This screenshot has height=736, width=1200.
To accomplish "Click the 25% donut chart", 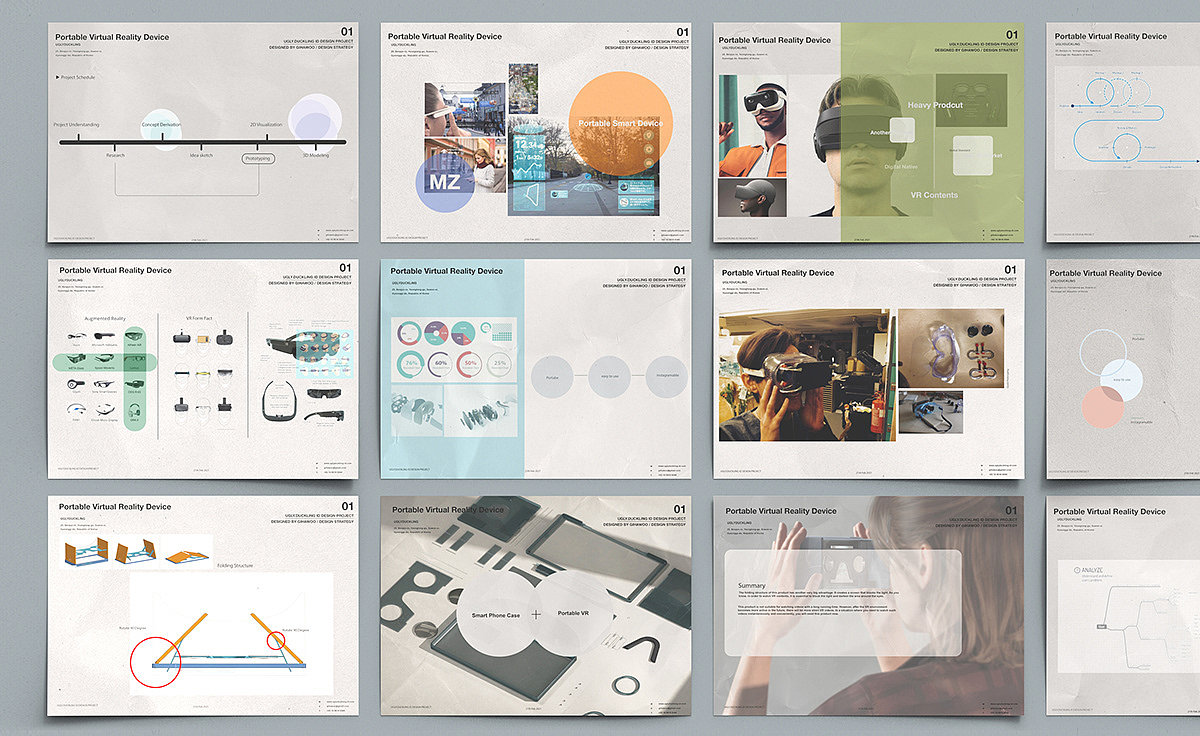I will (501, 363).
